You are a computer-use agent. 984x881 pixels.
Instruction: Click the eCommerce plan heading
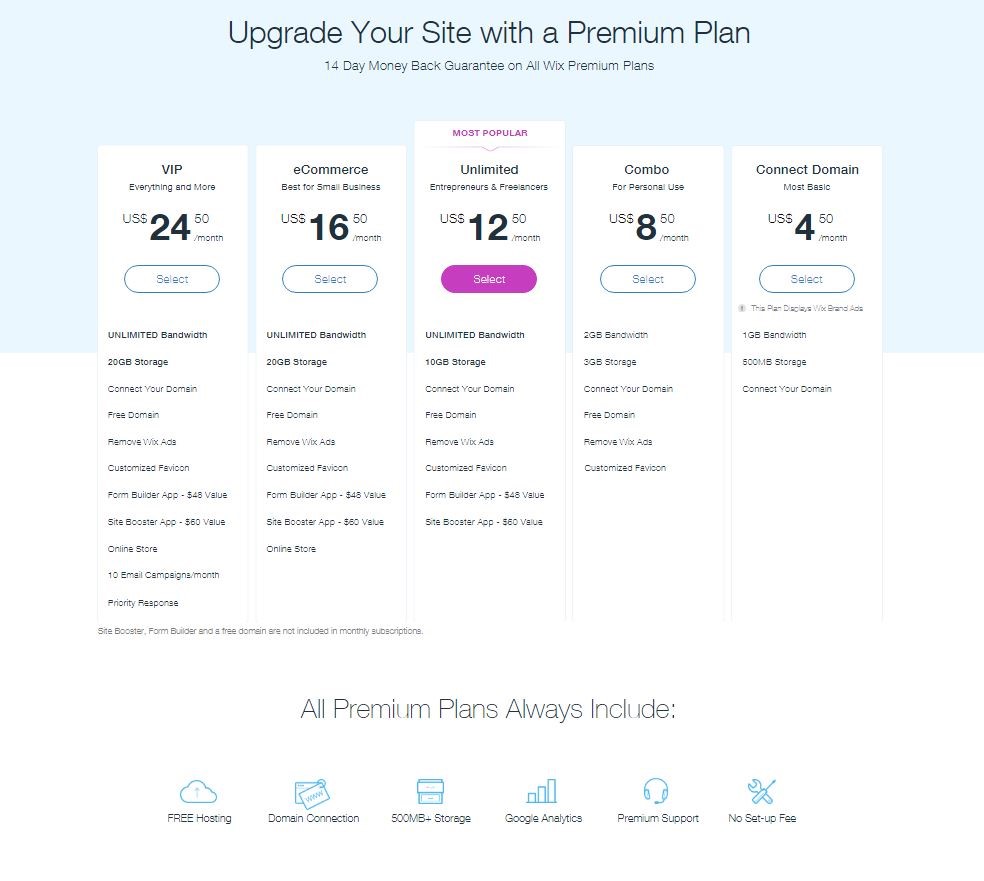click(x=330, y=169)
